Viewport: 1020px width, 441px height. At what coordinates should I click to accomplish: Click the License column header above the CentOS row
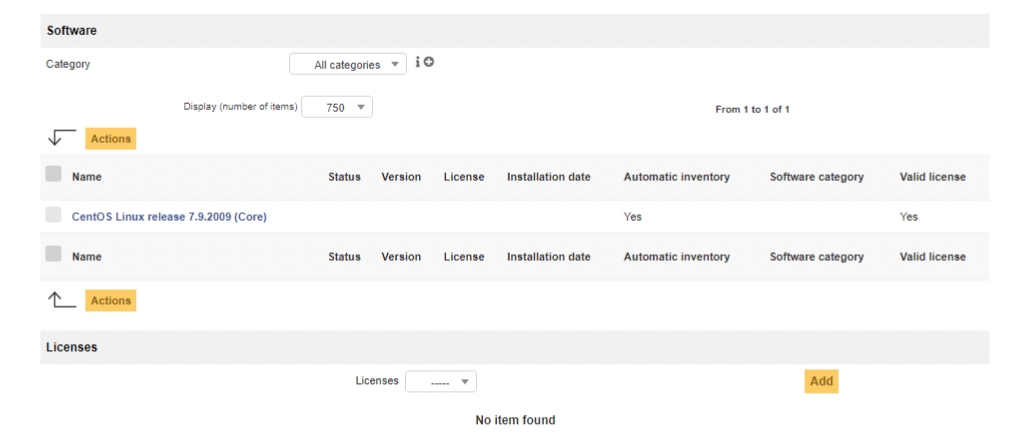tap(464, 177)
